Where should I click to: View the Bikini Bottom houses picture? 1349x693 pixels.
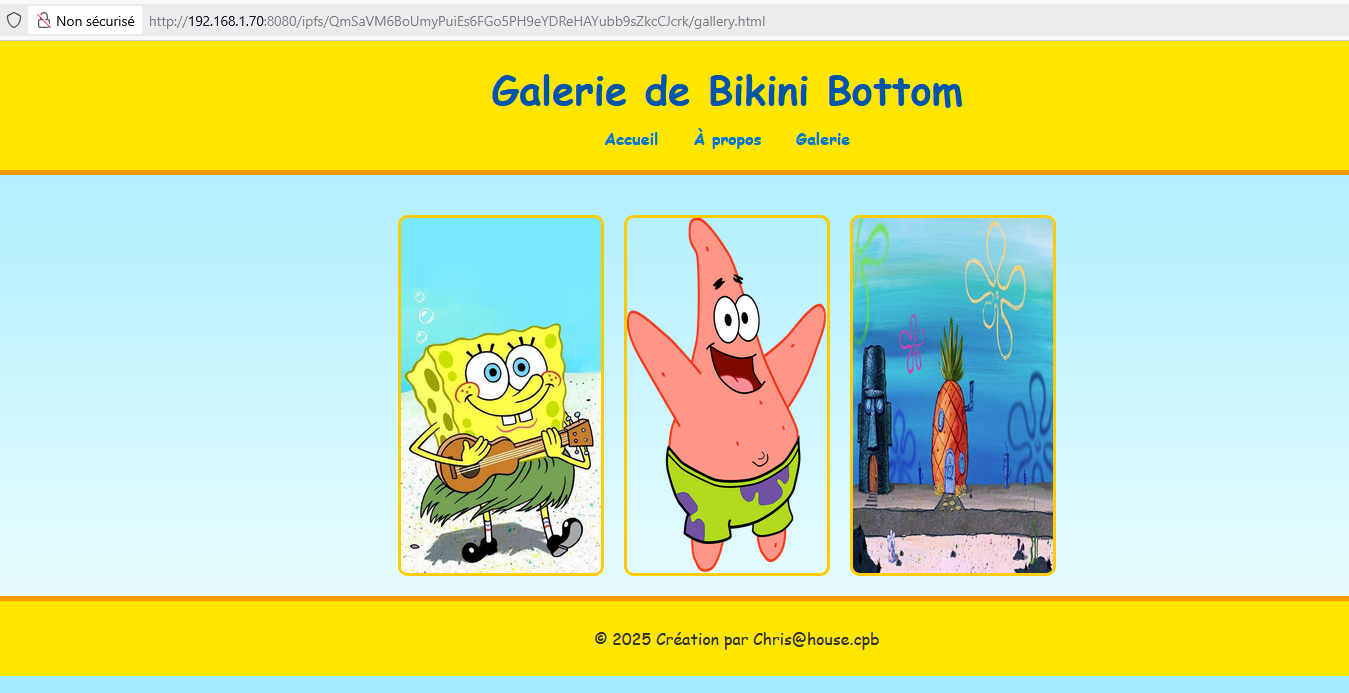coord(952,395)
